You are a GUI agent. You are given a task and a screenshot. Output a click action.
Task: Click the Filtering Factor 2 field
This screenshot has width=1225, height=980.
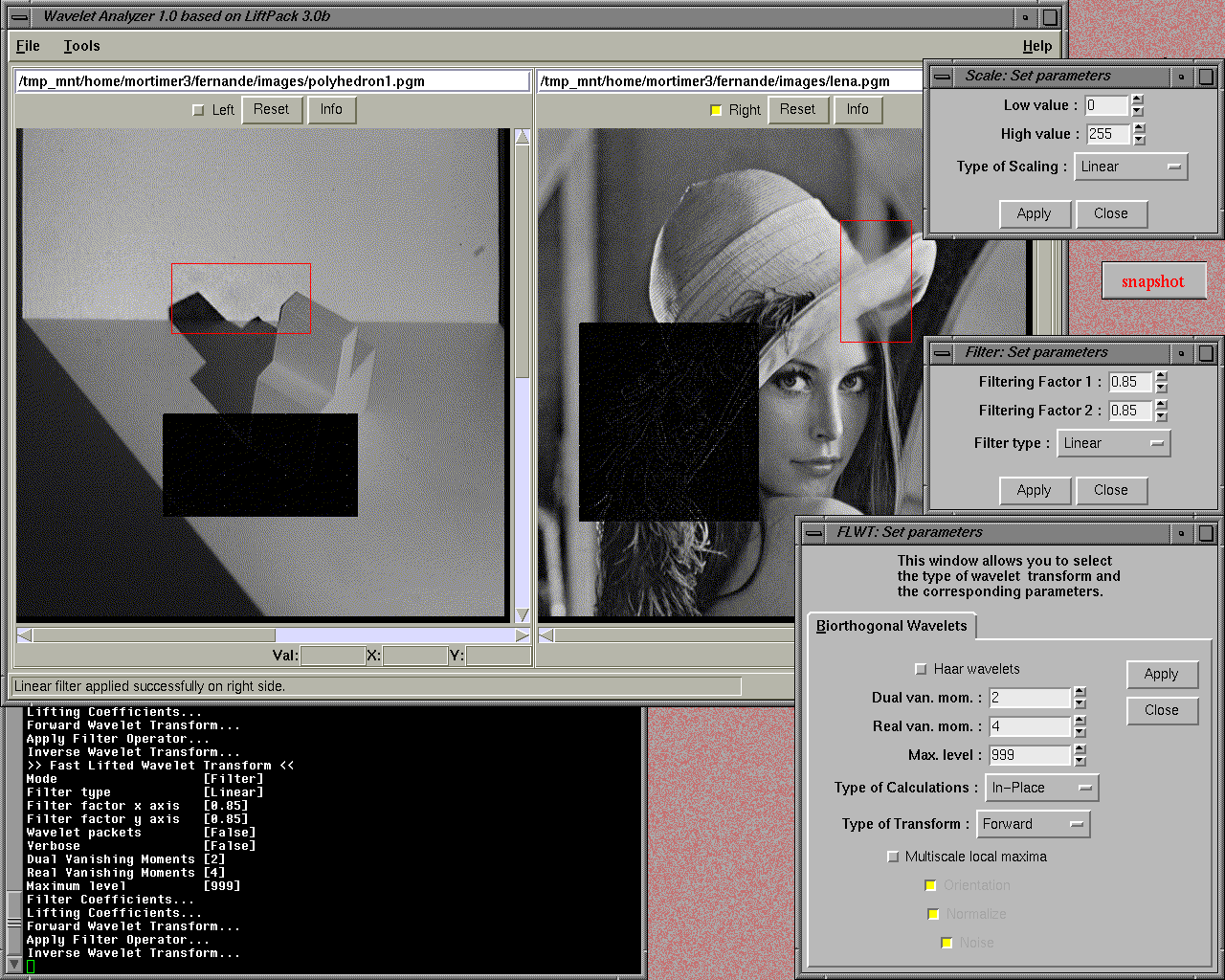(x=1131, y=411)
